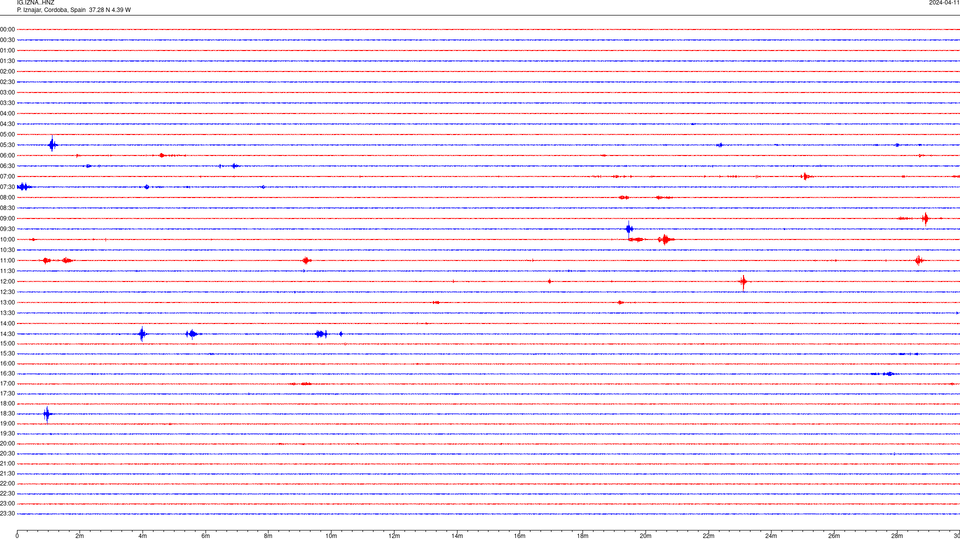Select the 12:00 row label
The image size is (960, 540).
(x=7, y=282)
